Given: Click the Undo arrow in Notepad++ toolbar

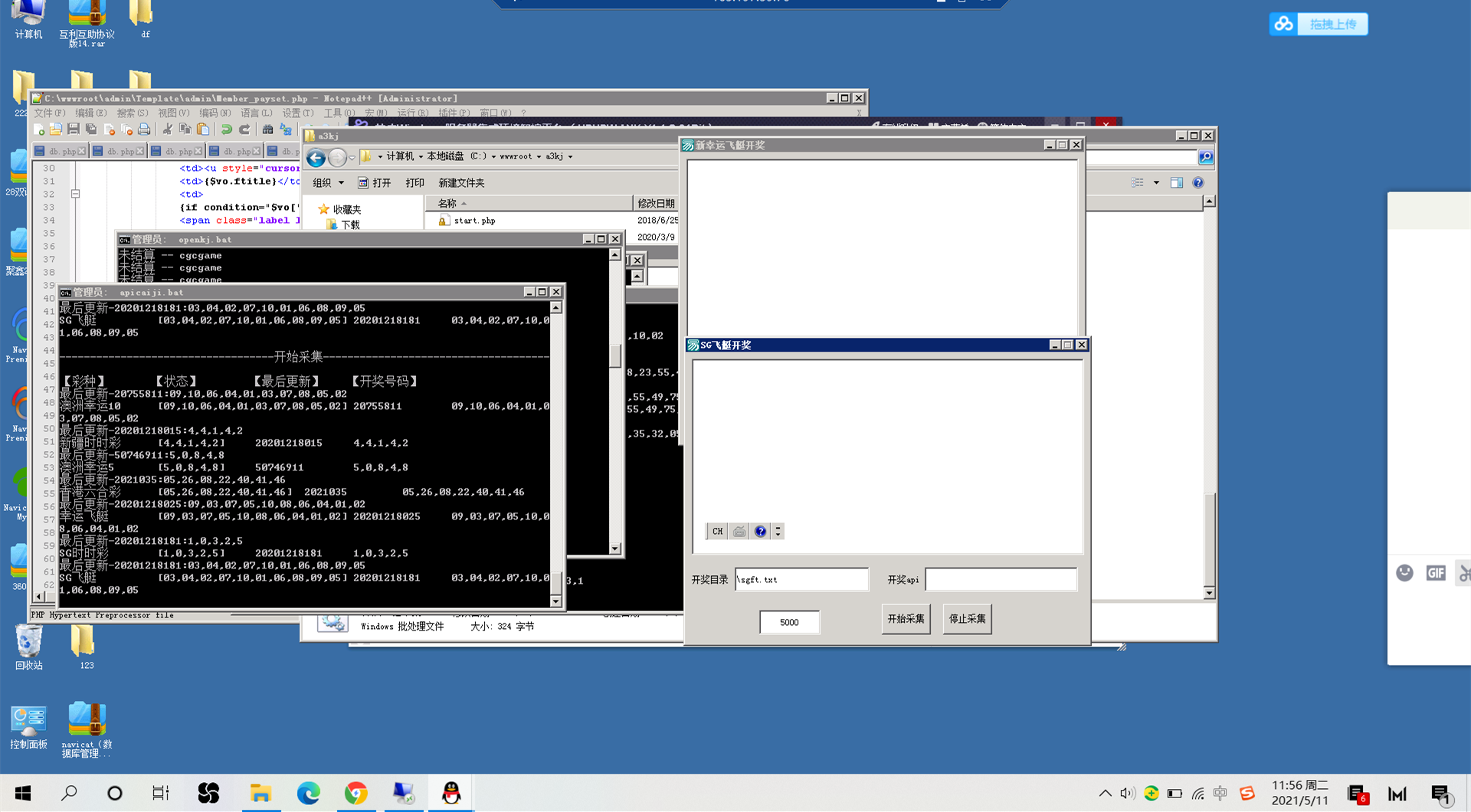Looking at the screenshot, I should (x=227, y=129).
